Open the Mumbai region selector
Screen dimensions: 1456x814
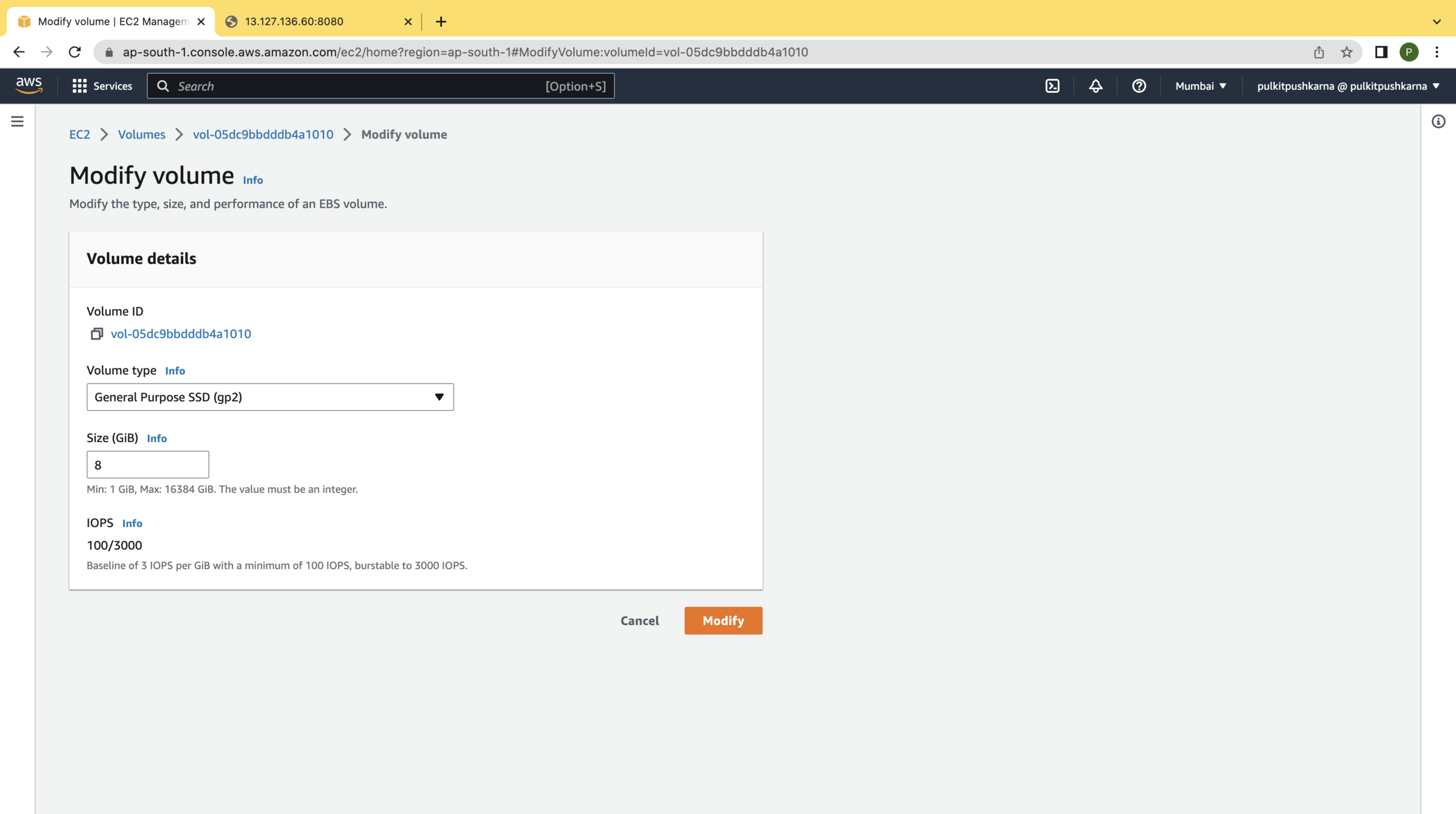[x=1200, y=86]
